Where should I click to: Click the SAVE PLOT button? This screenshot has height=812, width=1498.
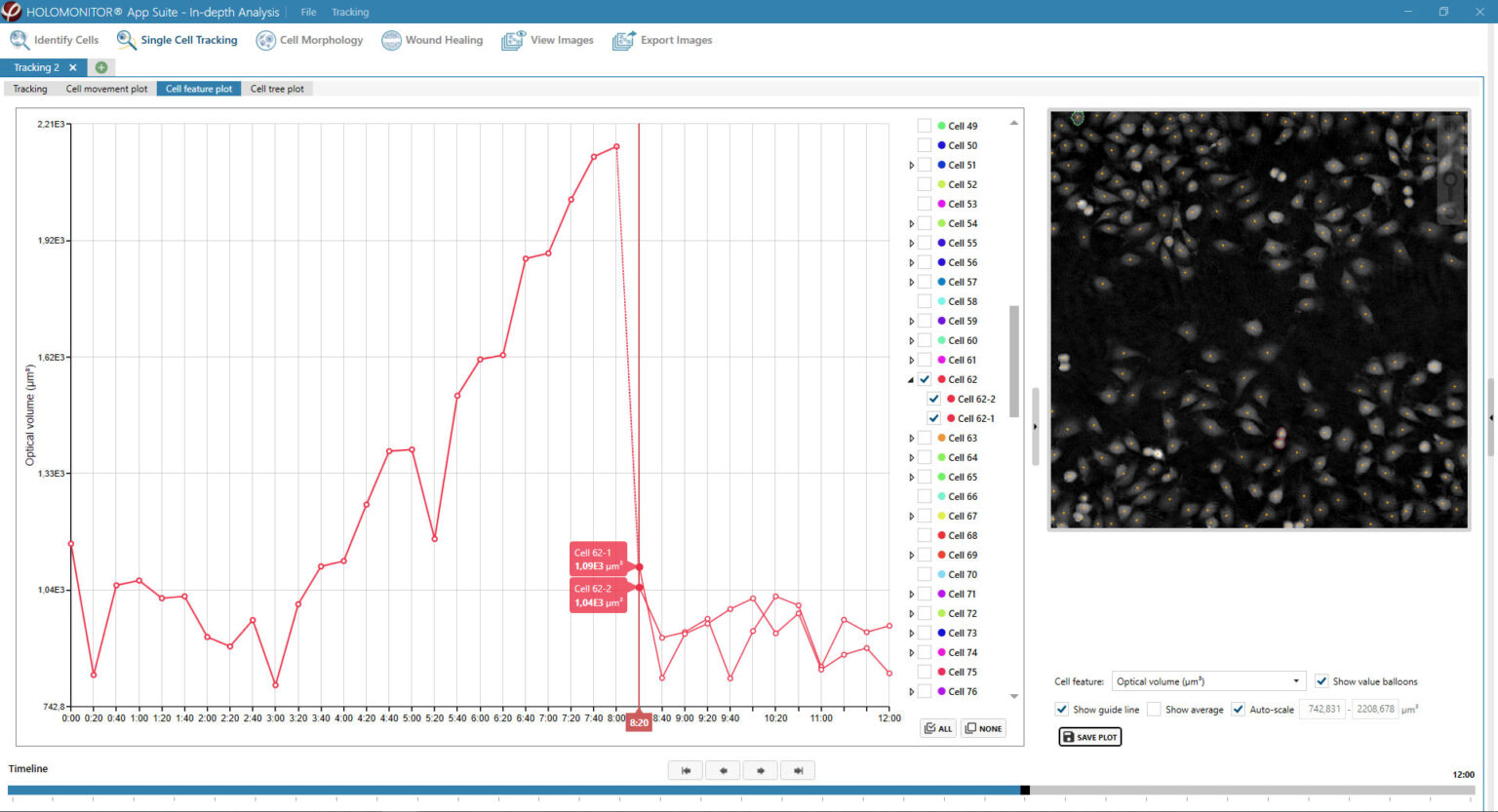coord(1089,737)
